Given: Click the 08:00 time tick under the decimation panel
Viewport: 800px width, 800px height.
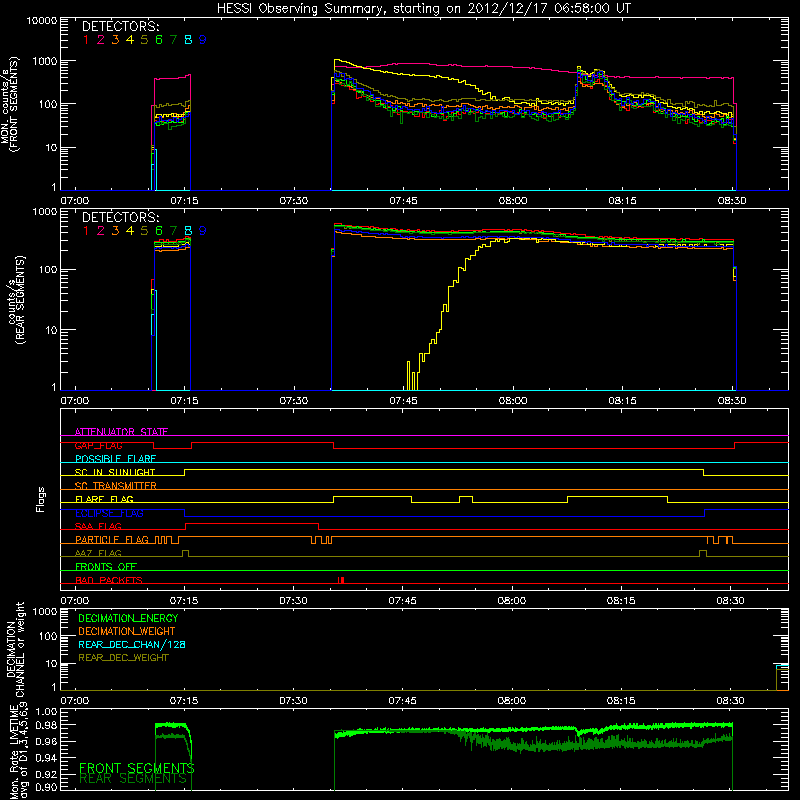Looking at the screenshot, I should click(x=512, y=701).
